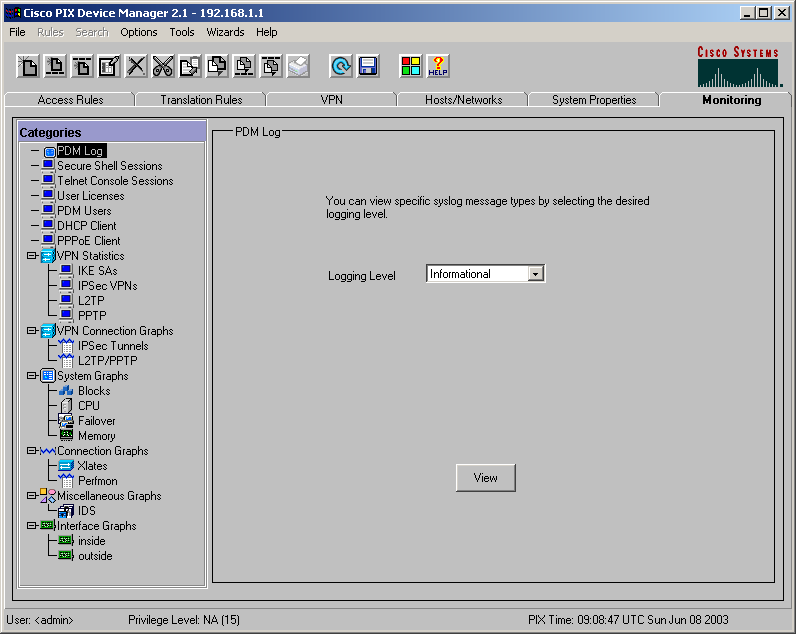Screen dimensions: 796x634
Task: Select DHCP Client in the tree
Action: point(87,226)
